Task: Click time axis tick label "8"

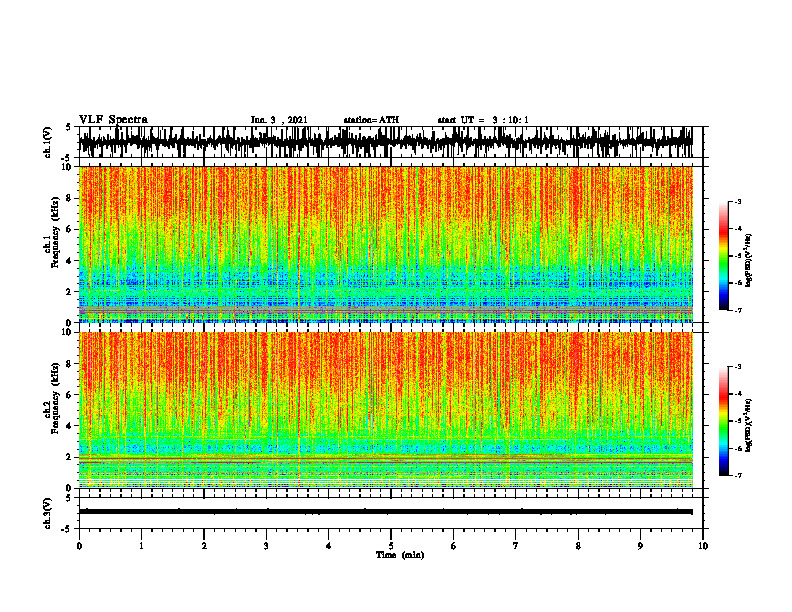Action: coord(578,546)
